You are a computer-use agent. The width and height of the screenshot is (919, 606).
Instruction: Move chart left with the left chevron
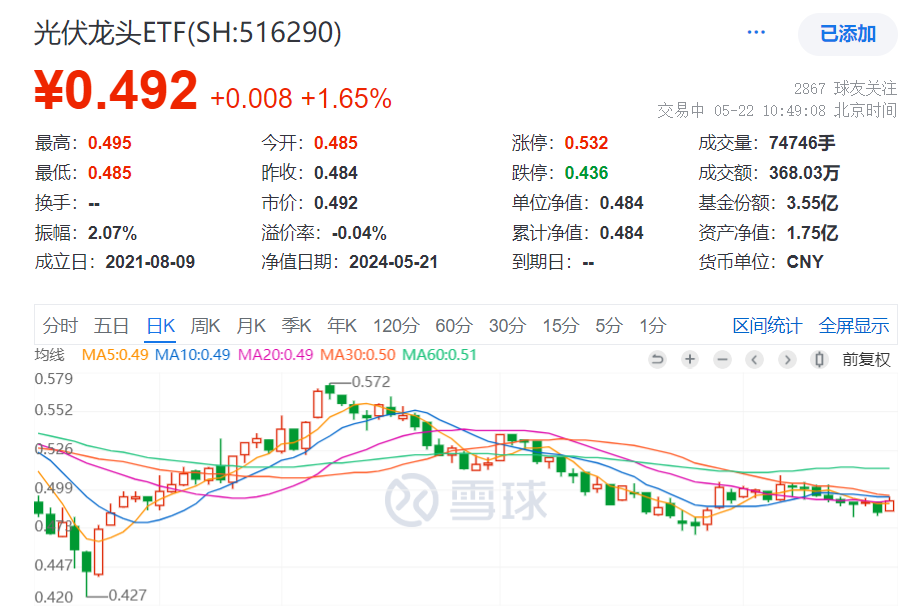pyautogui.click(x=755, y=359)
